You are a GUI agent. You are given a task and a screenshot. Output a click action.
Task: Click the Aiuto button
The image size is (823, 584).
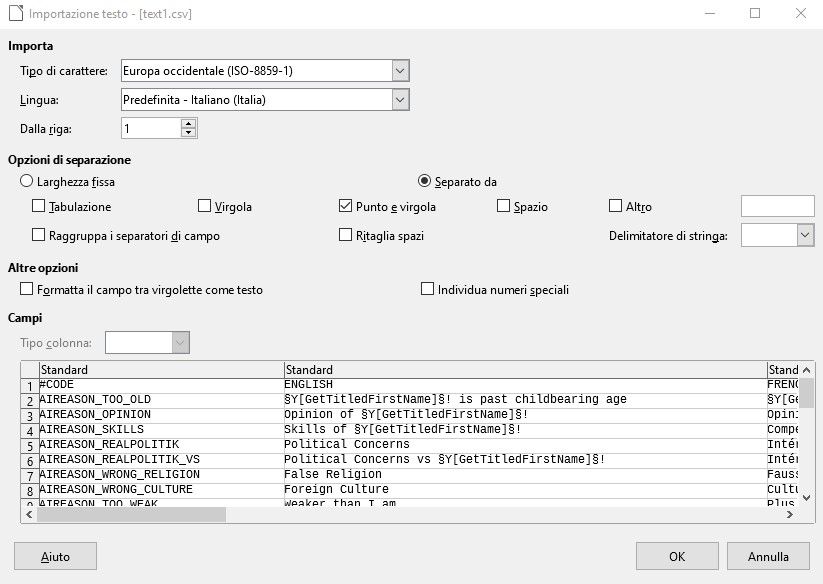click(55, 556)
